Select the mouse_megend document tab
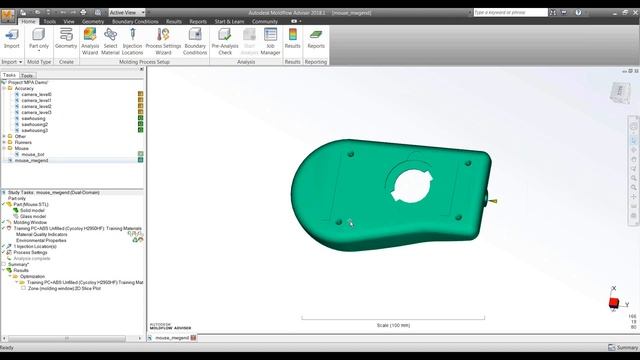 [x=172, y=338]
